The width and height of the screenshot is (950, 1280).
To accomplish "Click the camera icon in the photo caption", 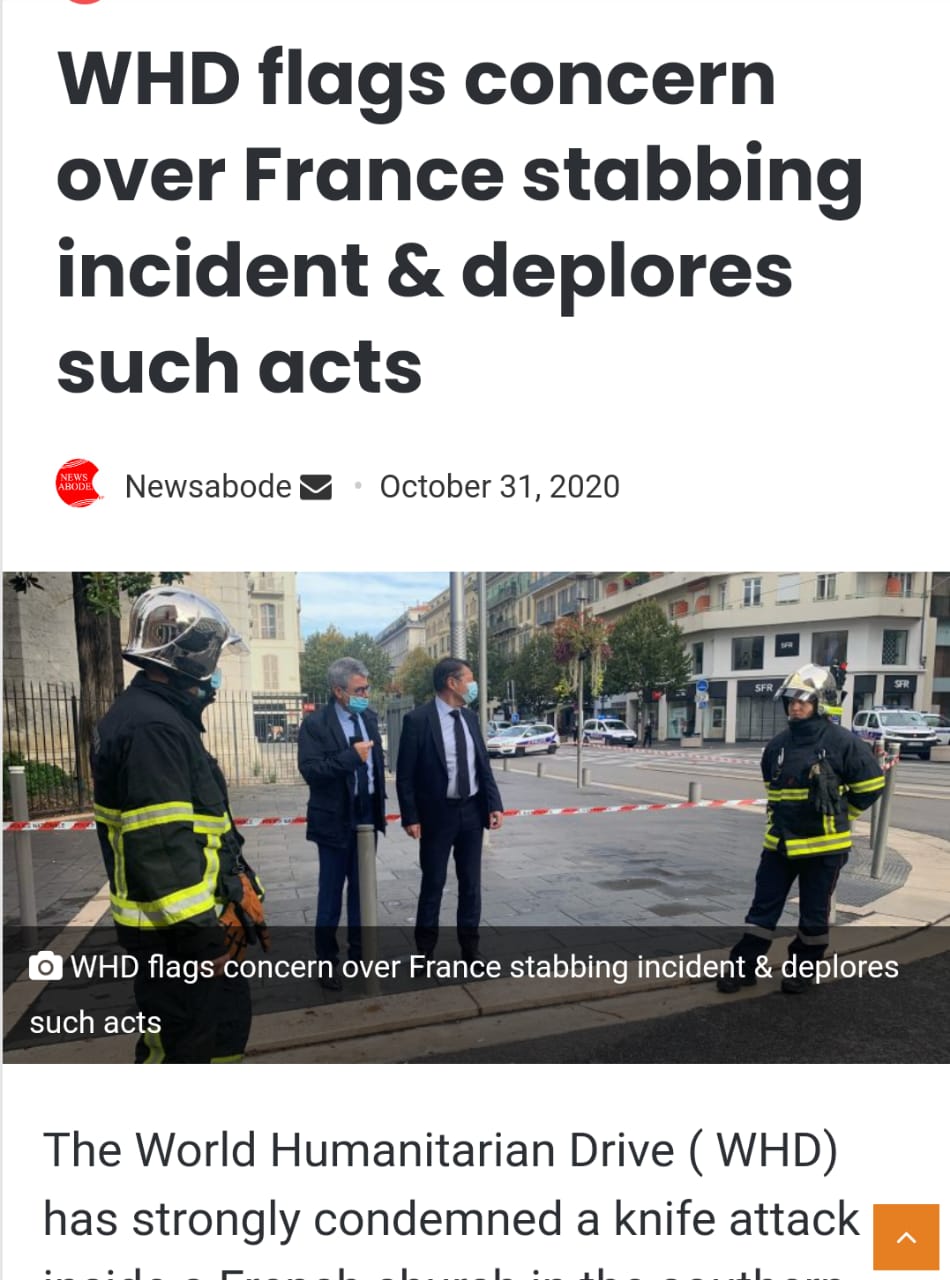I will [45, 967].
